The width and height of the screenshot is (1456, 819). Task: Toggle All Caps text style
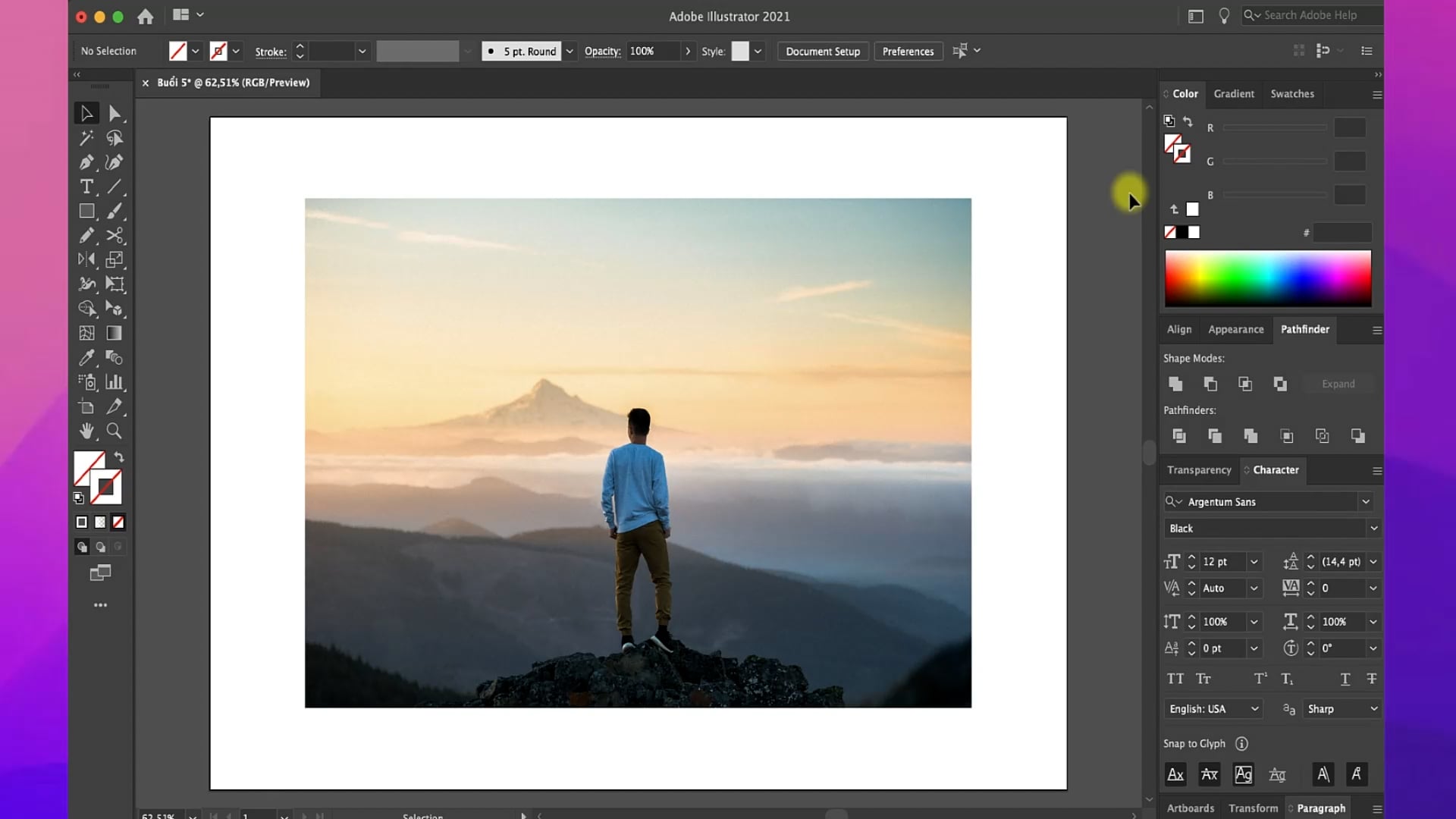pos(1175,679)
